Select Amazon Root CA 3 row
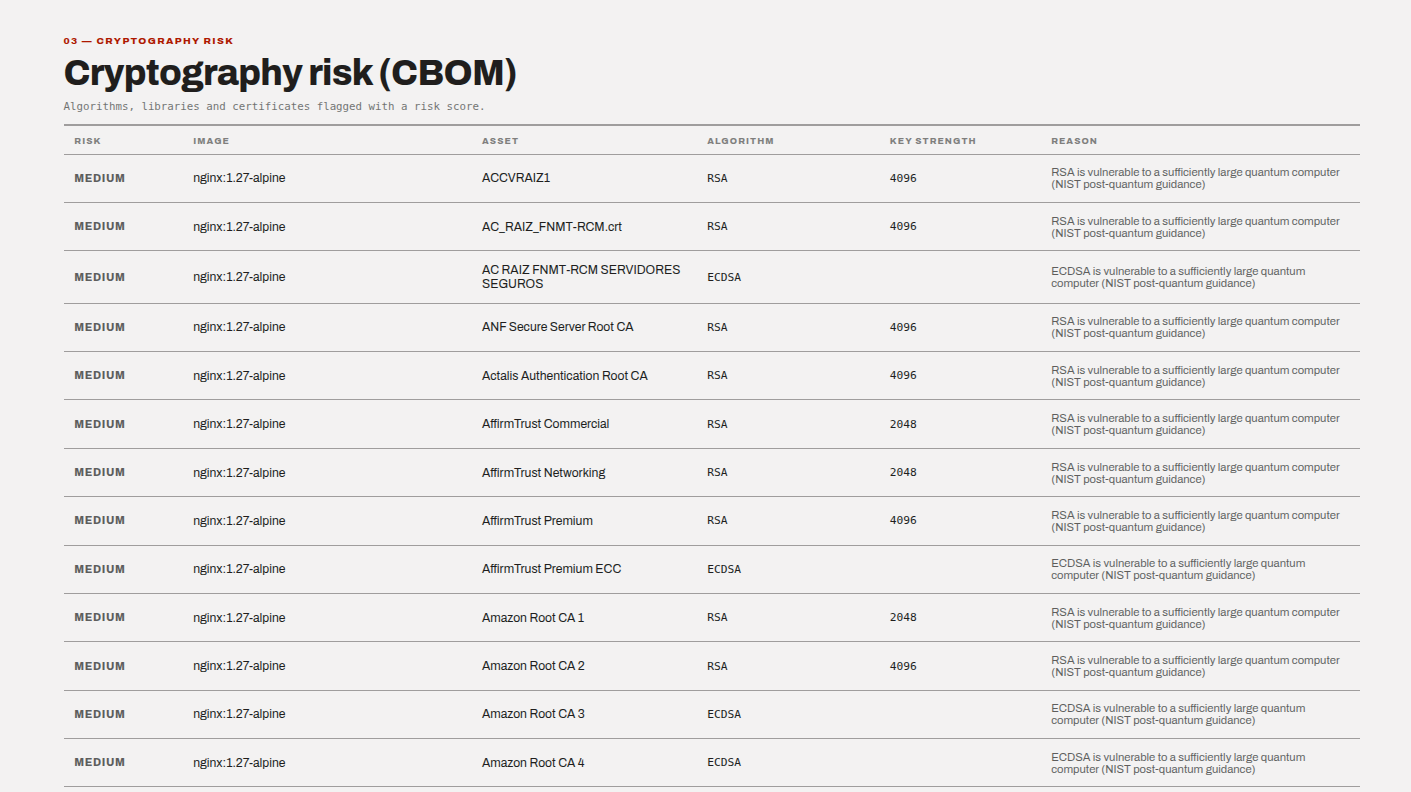 click(x=711, y=714)
